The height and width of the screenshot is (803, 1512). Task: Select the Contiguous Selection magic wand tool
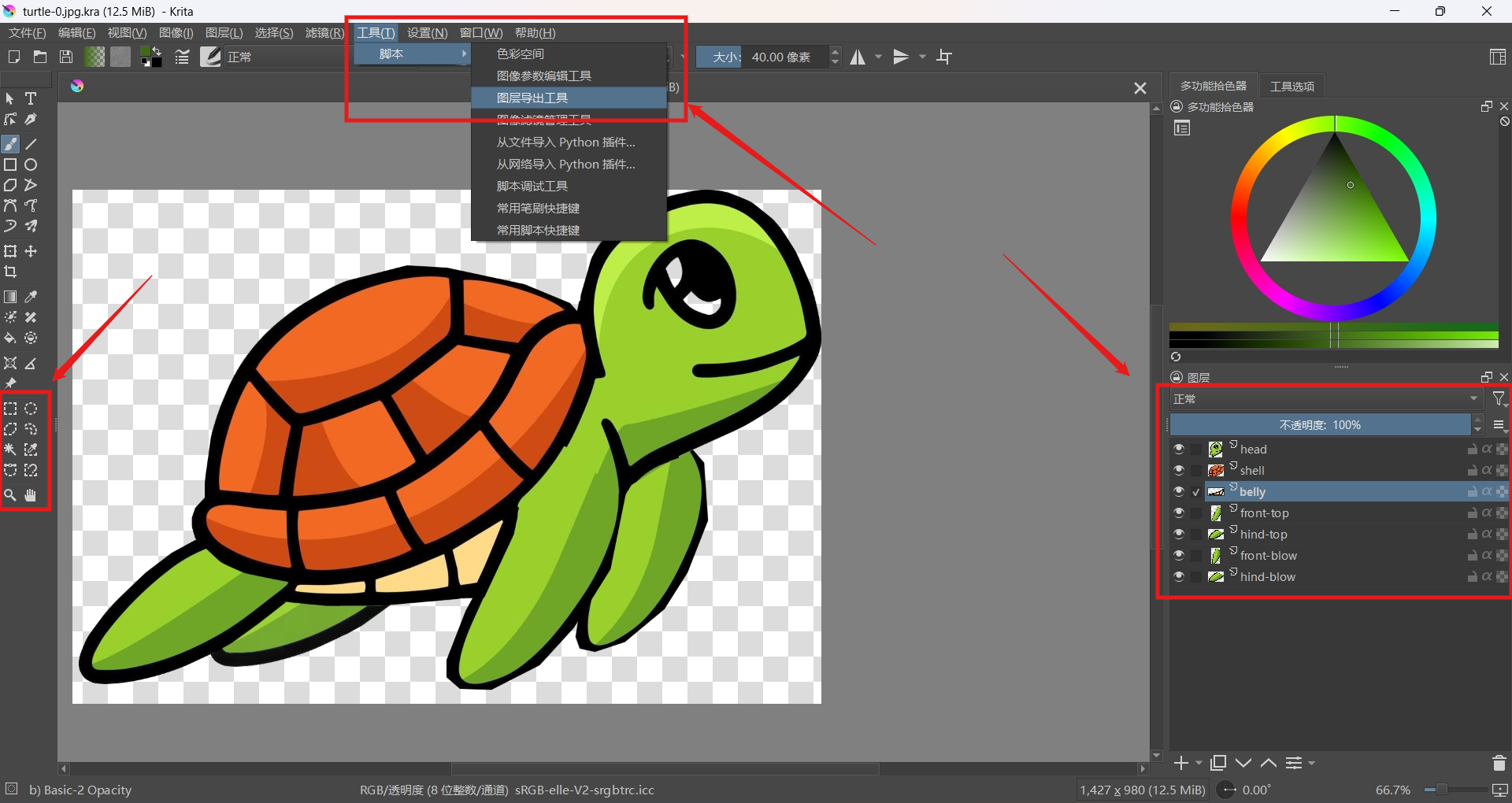(x=10, y=450)
